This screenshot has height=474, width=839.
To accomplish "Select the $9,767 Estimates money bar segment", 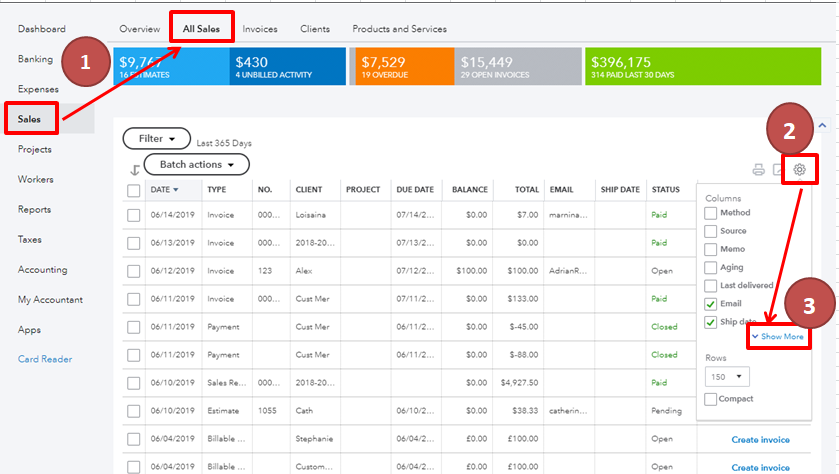I will [x=171, y=66].
